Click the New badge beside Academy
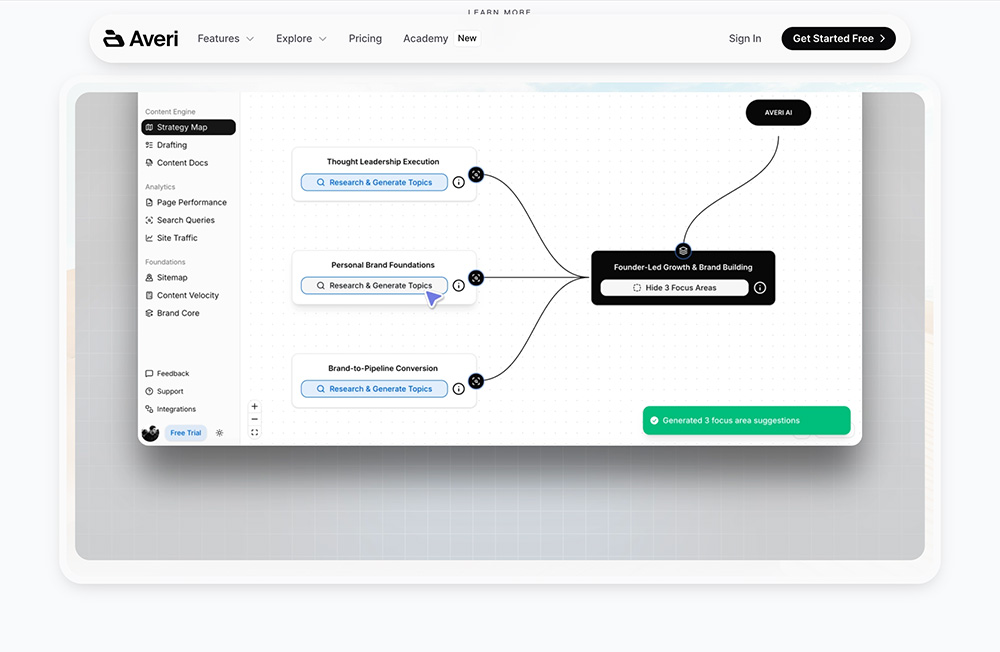1000x652 pixels. pyautogui.click(x=467, y=38)
